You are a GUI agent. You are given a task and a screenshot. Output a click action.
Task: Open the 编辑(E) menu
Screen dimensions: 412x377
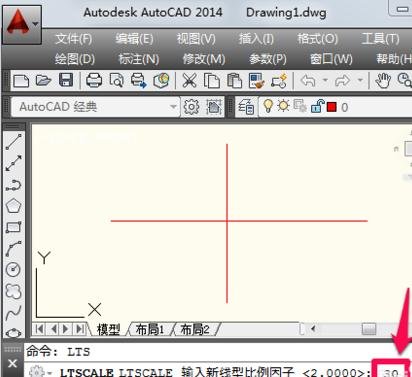coord(134,39)
